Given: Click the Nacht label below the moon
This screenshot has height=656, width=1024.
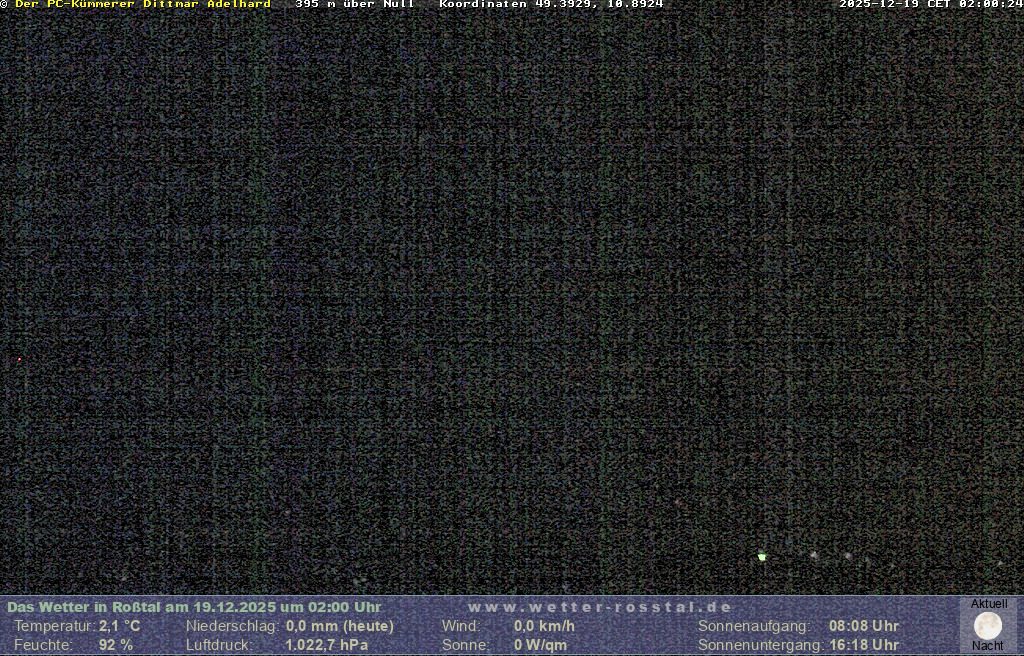Looking at the screenshot, I should click(x=988, y=646).
